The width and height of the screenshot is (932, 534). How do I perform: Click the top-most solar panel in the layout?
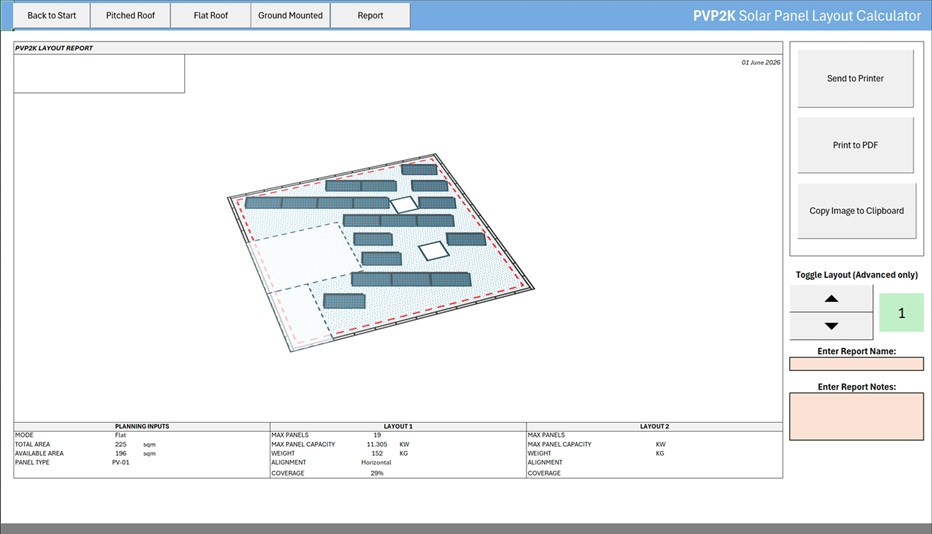click(419, 169)
